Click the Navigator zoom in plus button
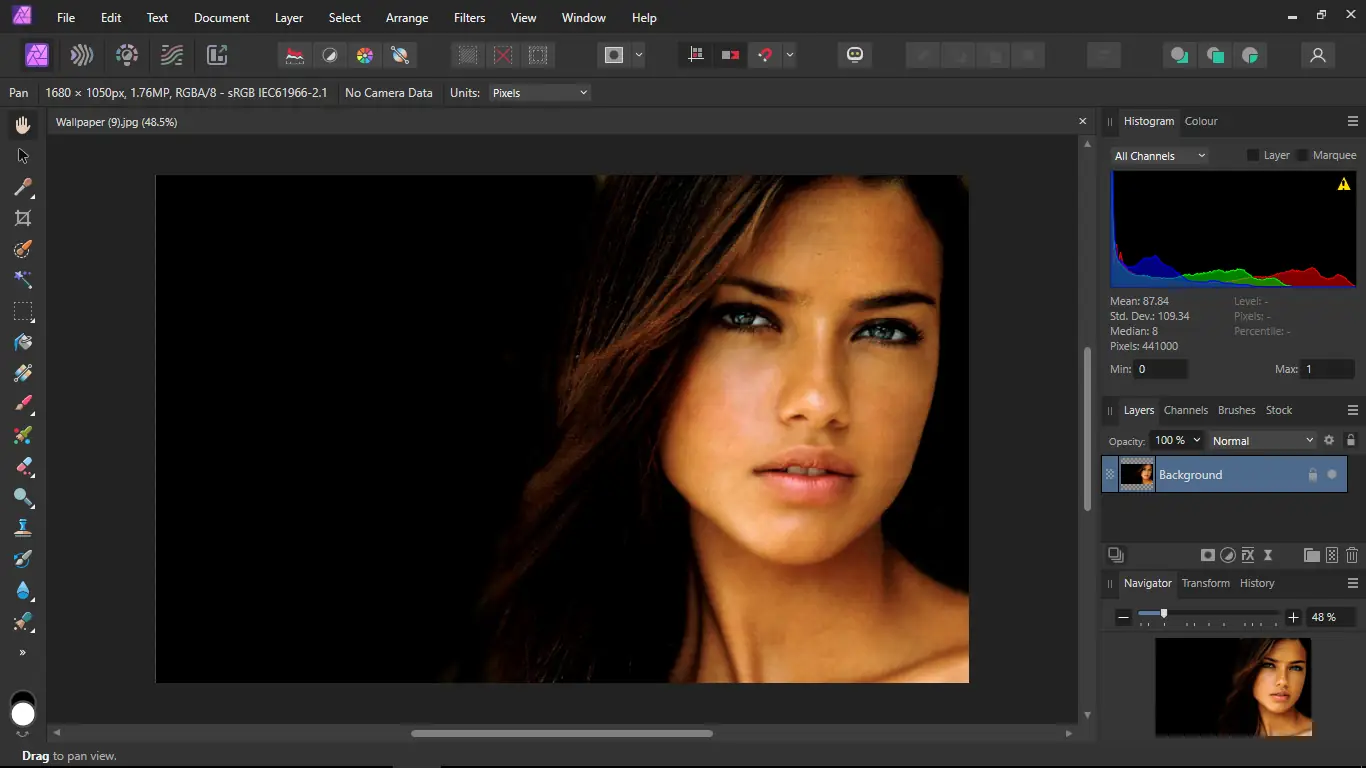 coord(1293,618)
